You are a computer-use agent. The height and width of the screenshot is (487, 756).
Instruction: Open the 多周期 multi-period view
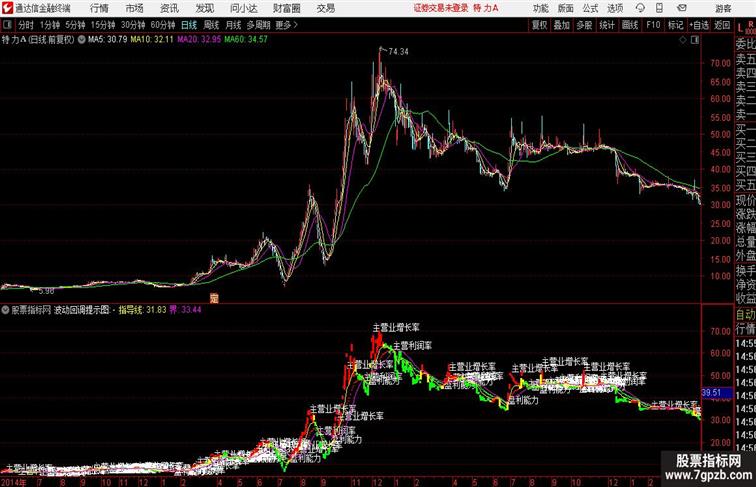[258, 25]
